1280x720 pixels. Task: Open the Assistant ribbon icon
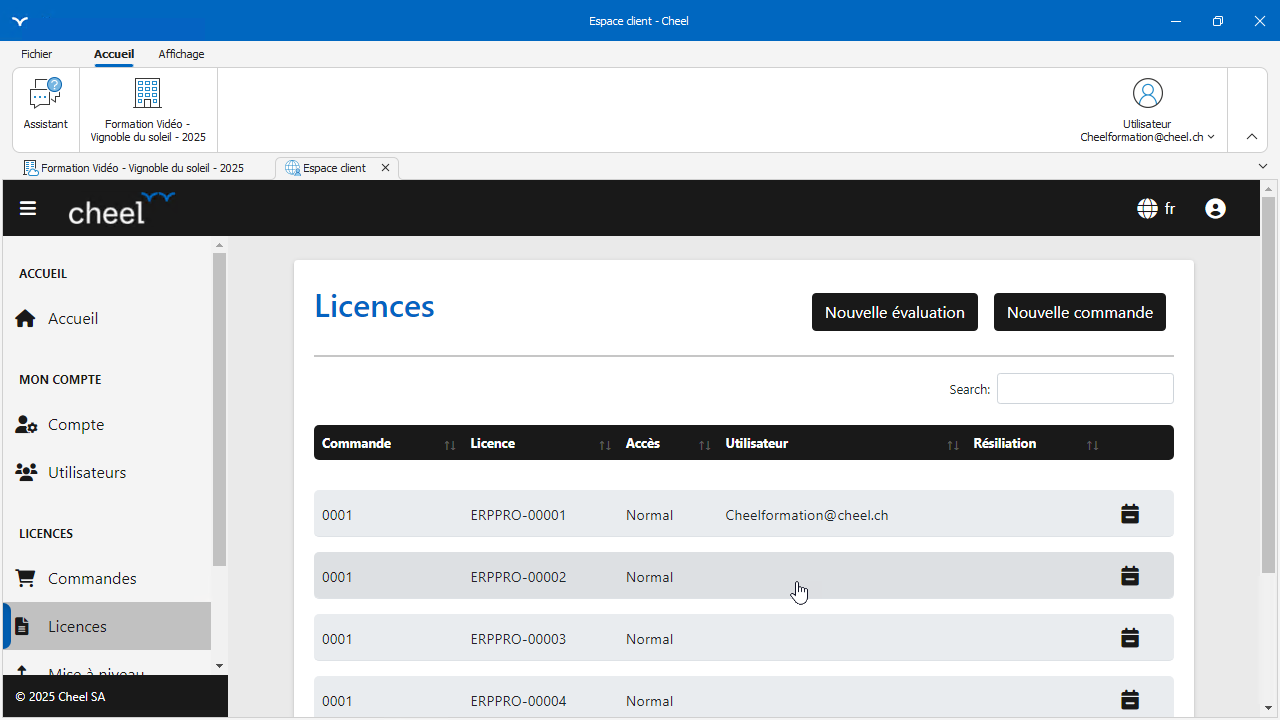(x=46, y=94)
